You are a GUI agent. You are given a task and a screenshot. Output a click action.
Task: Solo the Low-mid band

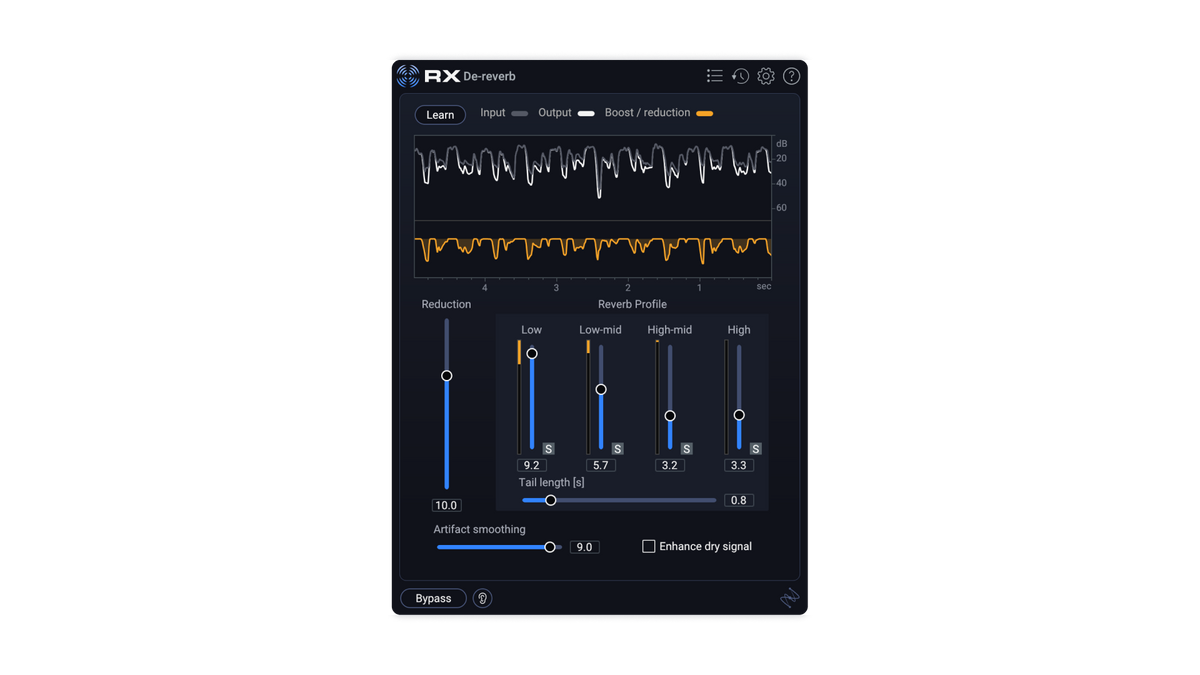[x=617, y=449]
